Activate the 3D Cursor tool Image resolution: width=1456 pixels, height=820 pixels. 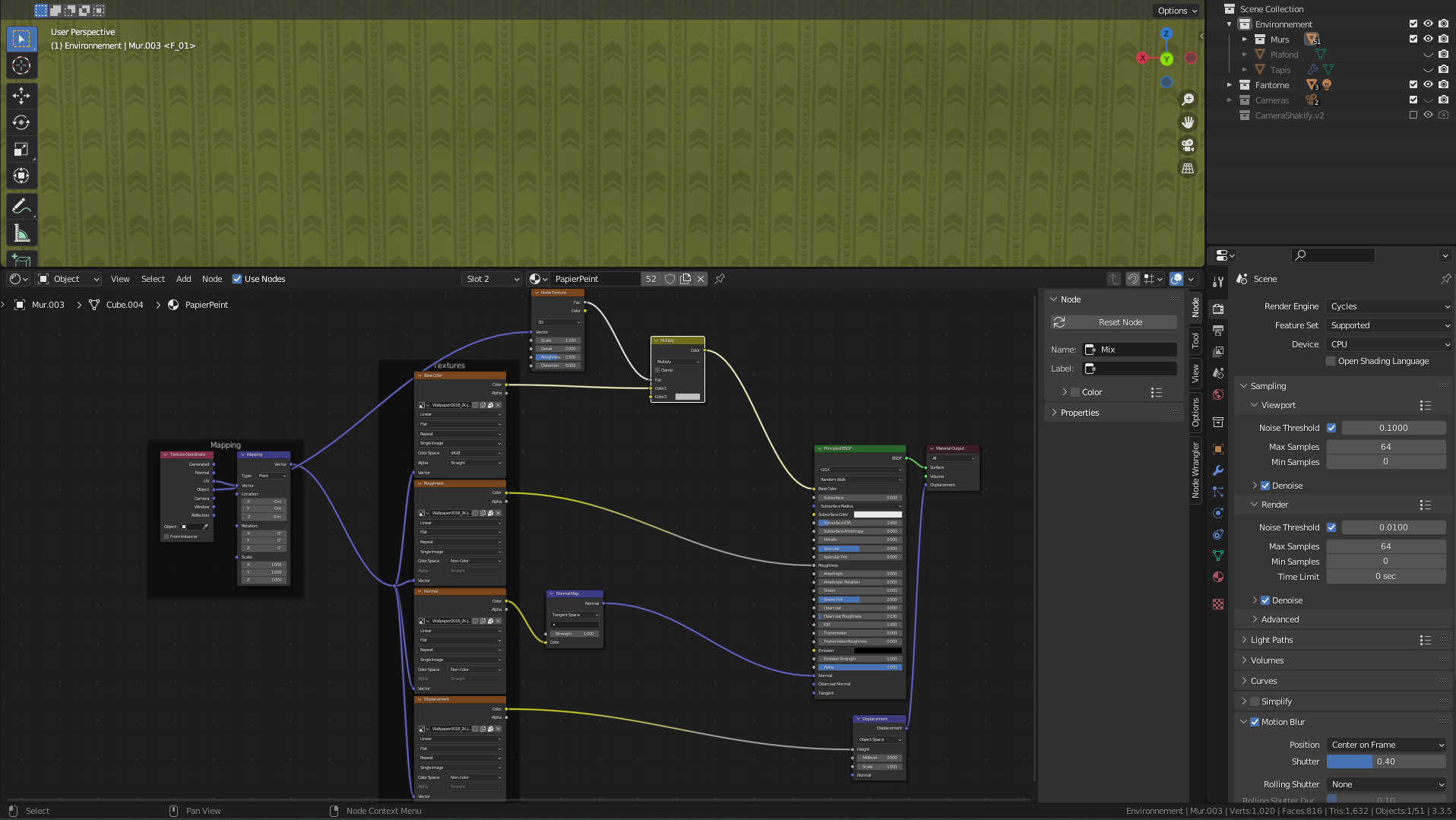point(21,66)
